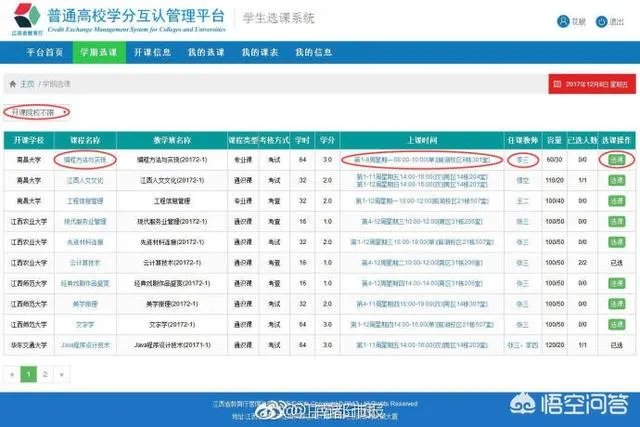Click teacher link in 编程方法与实践 row

pos(522,160)
